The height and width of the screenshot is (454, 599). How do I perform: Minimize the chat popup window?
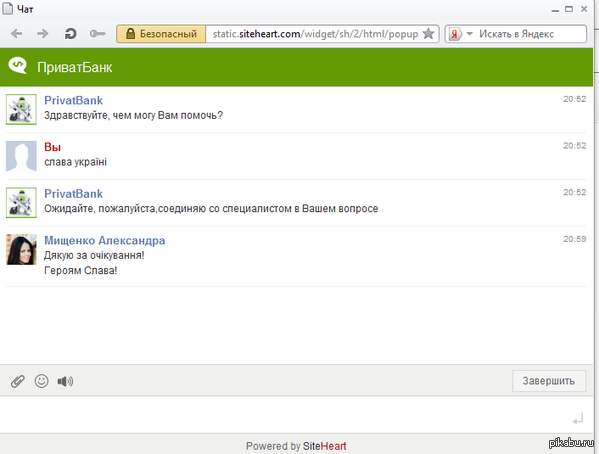(x=555, y=10)
